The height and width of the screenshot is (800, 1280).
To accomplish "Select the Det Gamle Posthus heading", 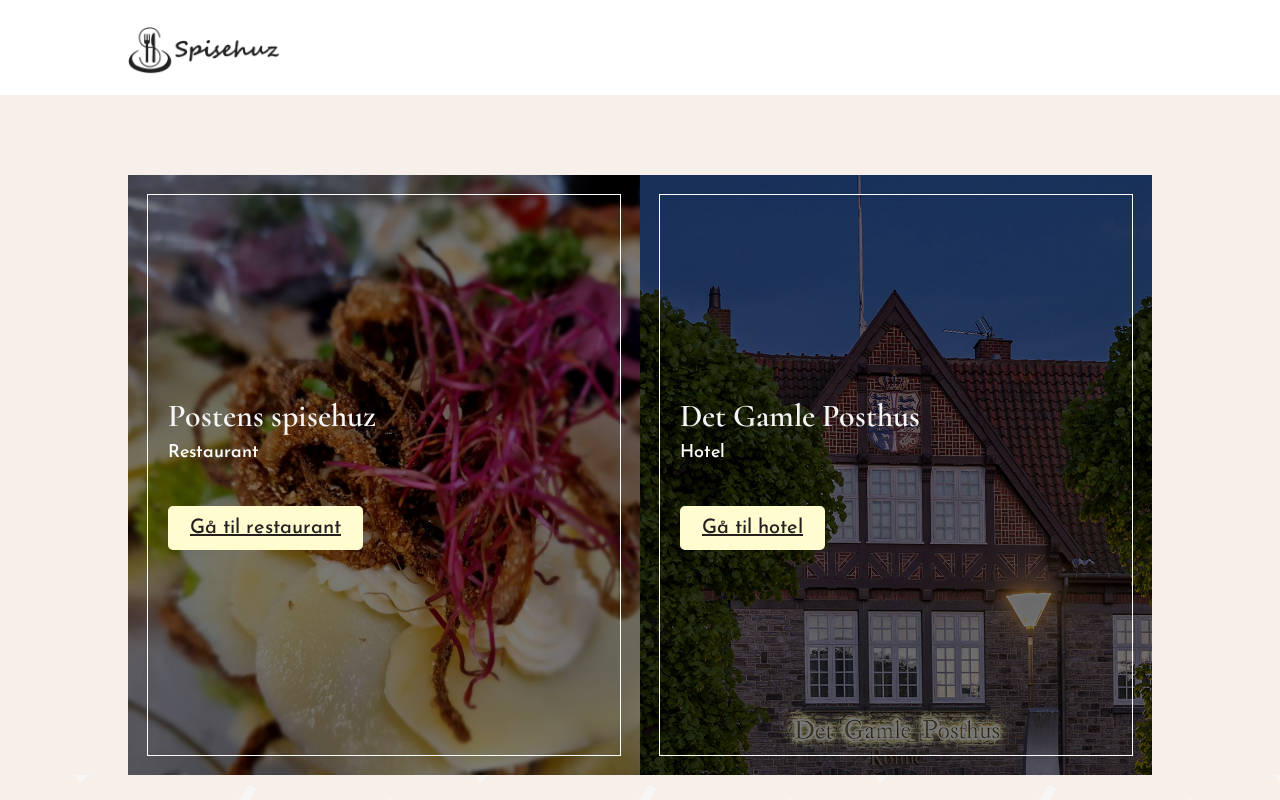I will pos(799,416).
